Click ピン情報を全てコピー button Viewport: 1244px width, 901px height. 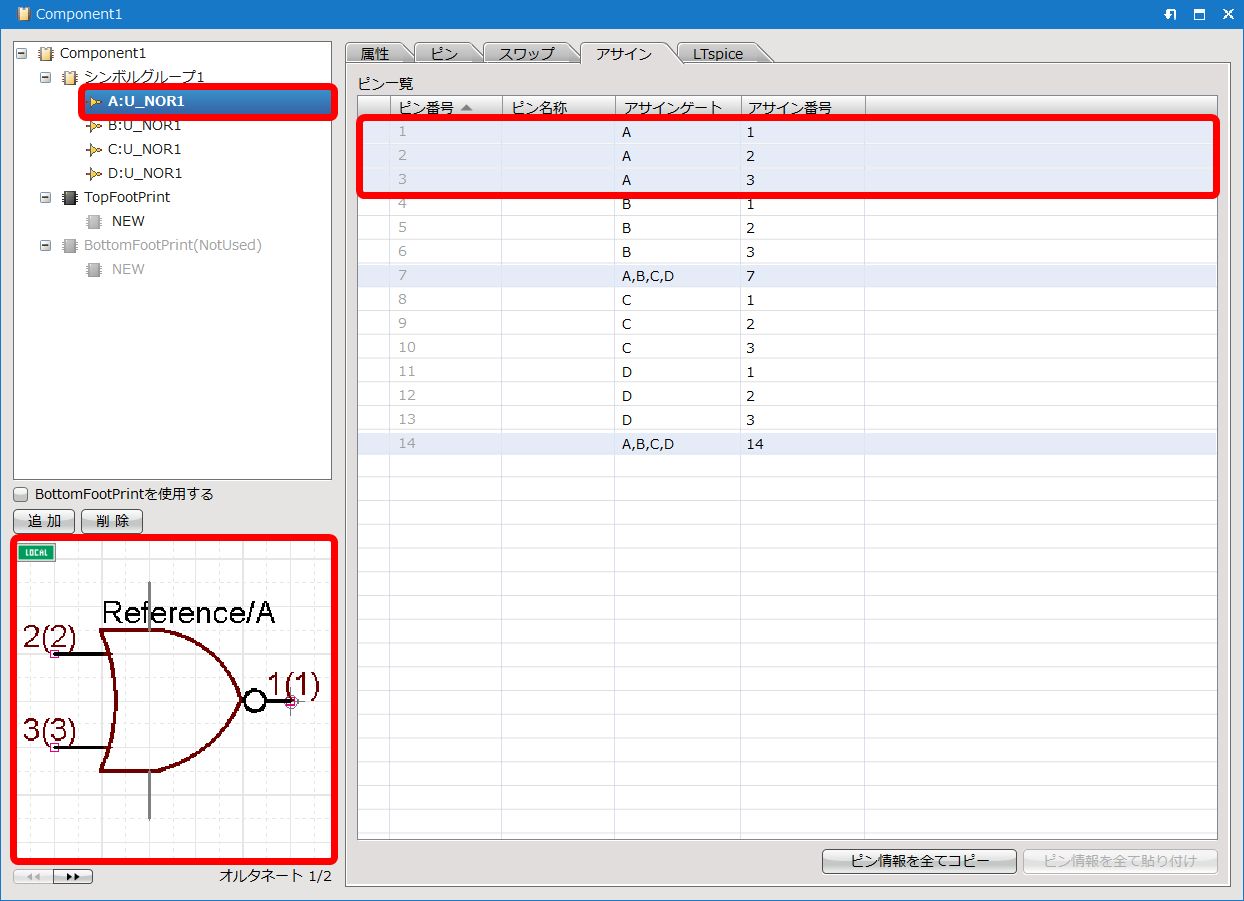919,861
